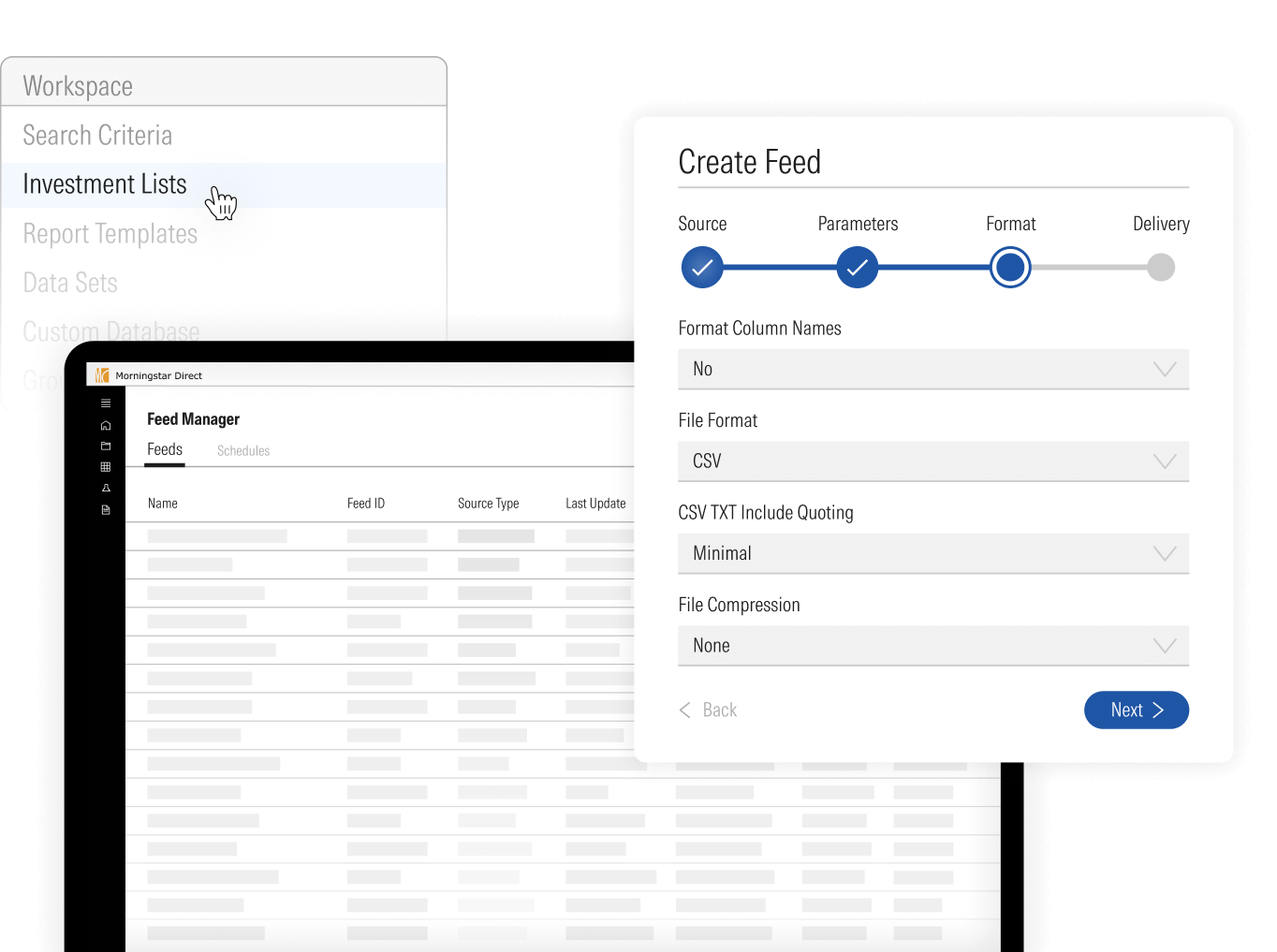Select the Delivery step circle
Screen dimensions: 1277x952
click(x=1161, y=268)
